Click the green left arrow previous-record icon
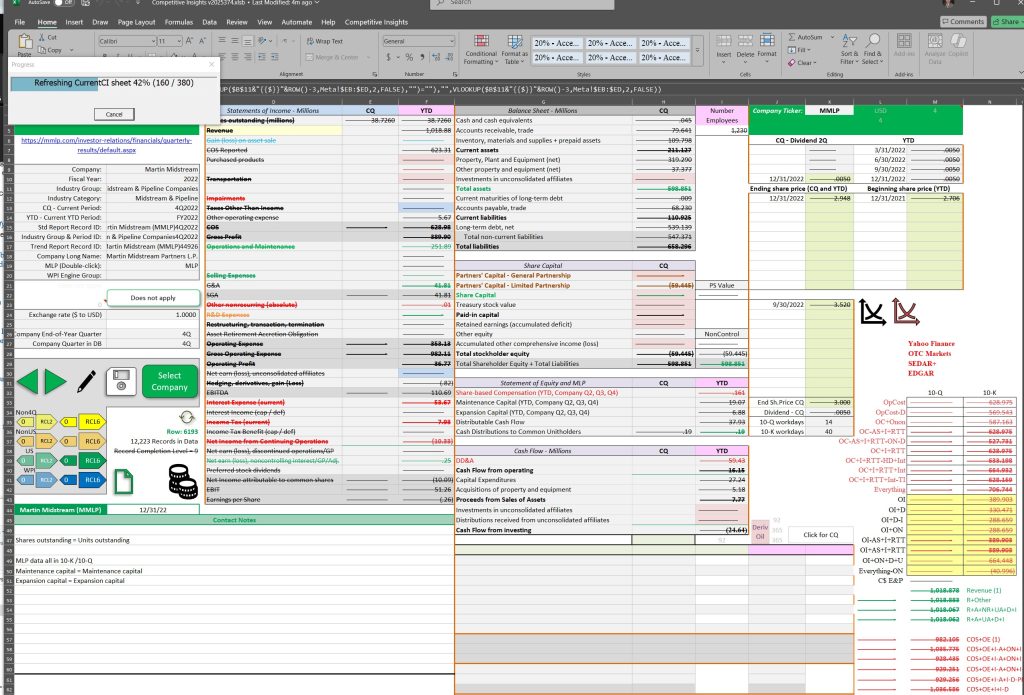This screenshot has height=695, width=1024. 27,381
